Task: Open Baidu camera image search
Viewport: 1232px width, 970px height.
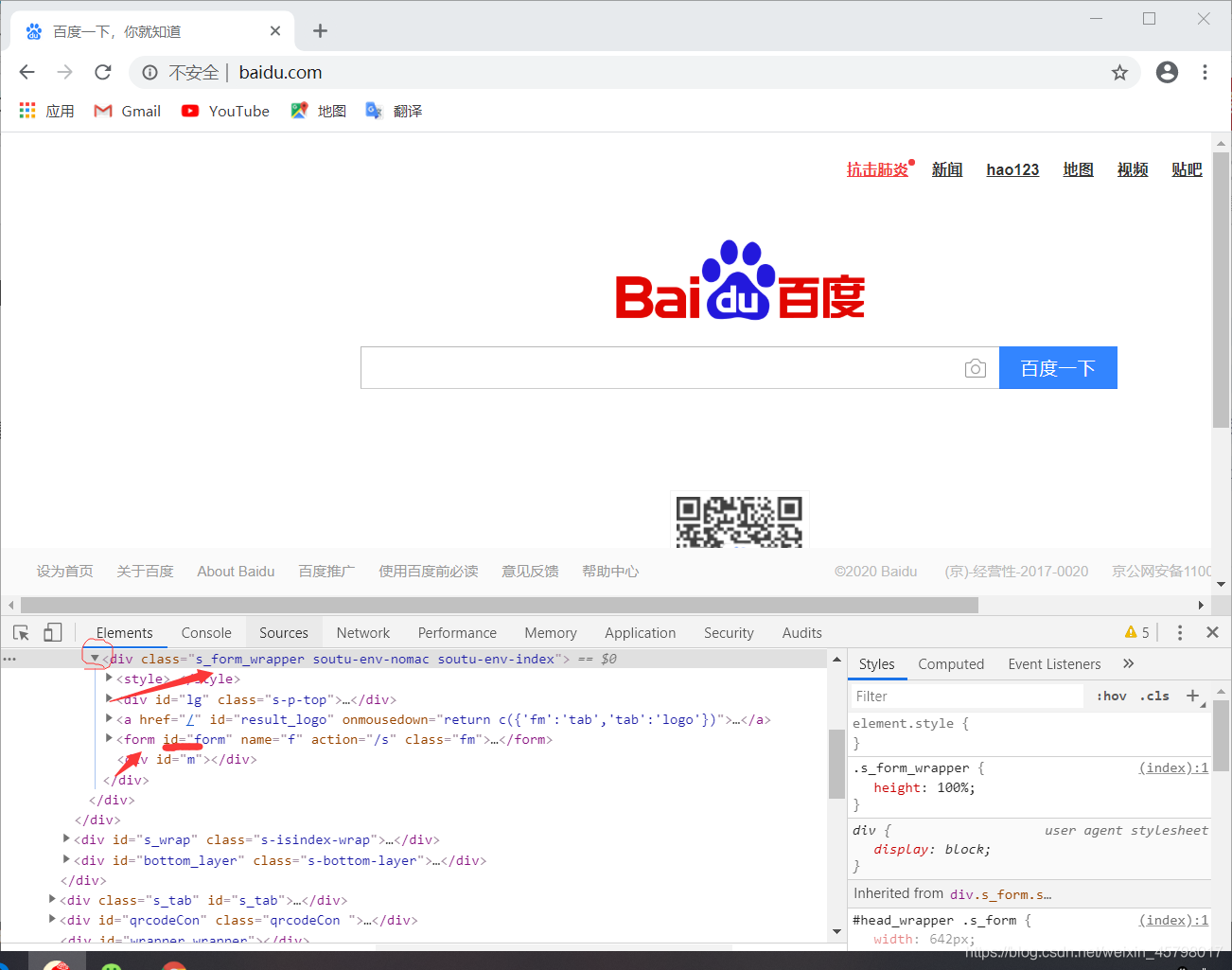Action: tap(976, 368)
